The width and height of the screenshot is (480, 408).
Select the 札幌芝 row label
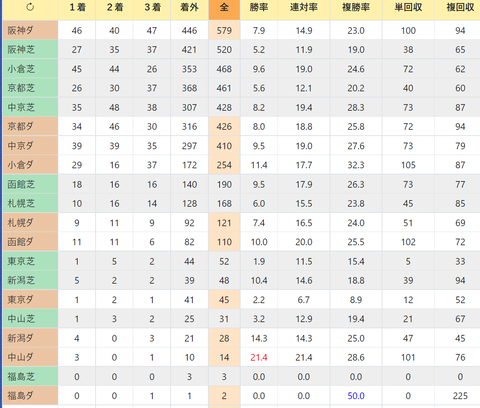(x=30, y=203)
